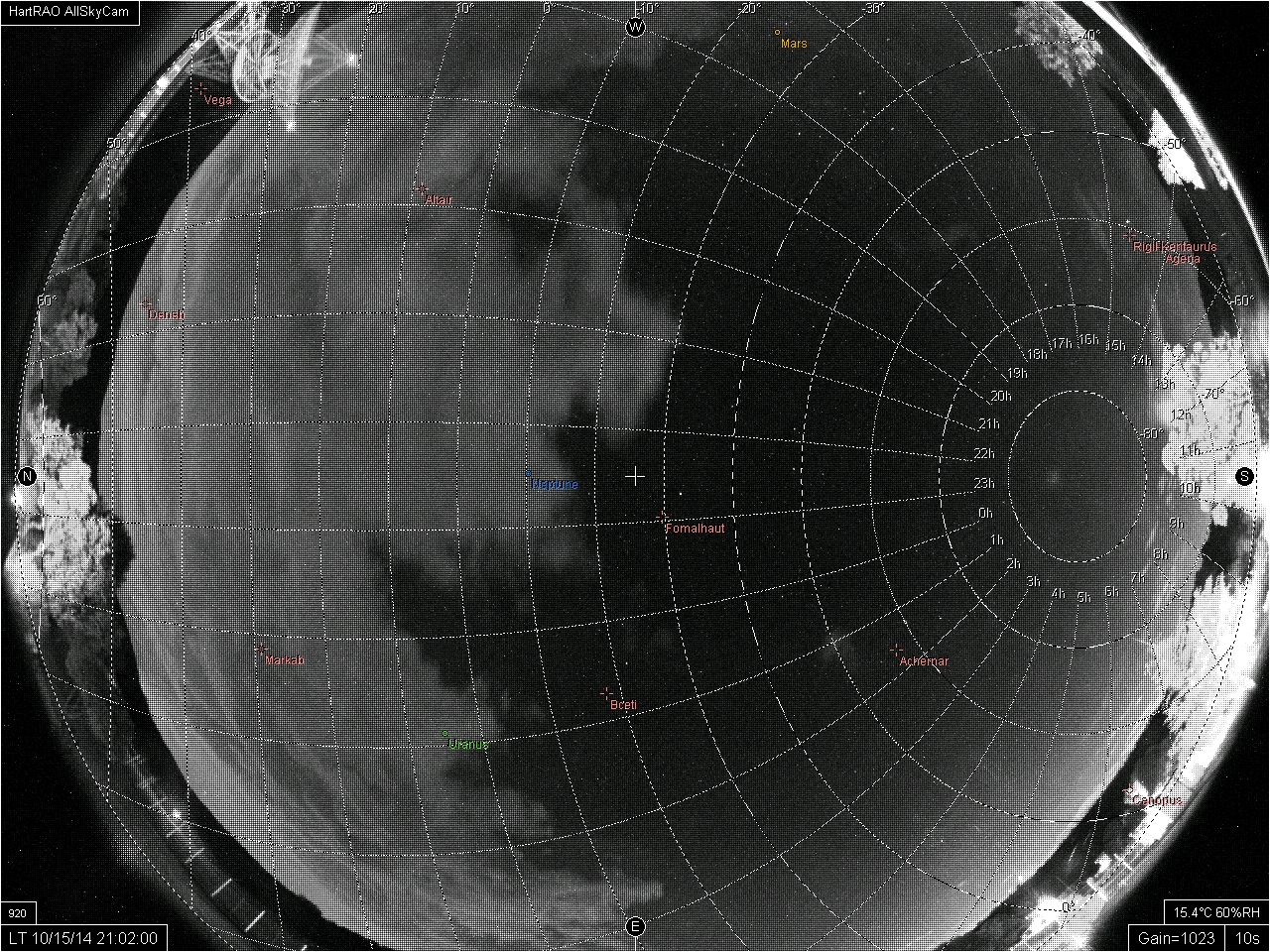Click the '22h' right ascension label
This screenshot has height=952, width=1270.
983,455
